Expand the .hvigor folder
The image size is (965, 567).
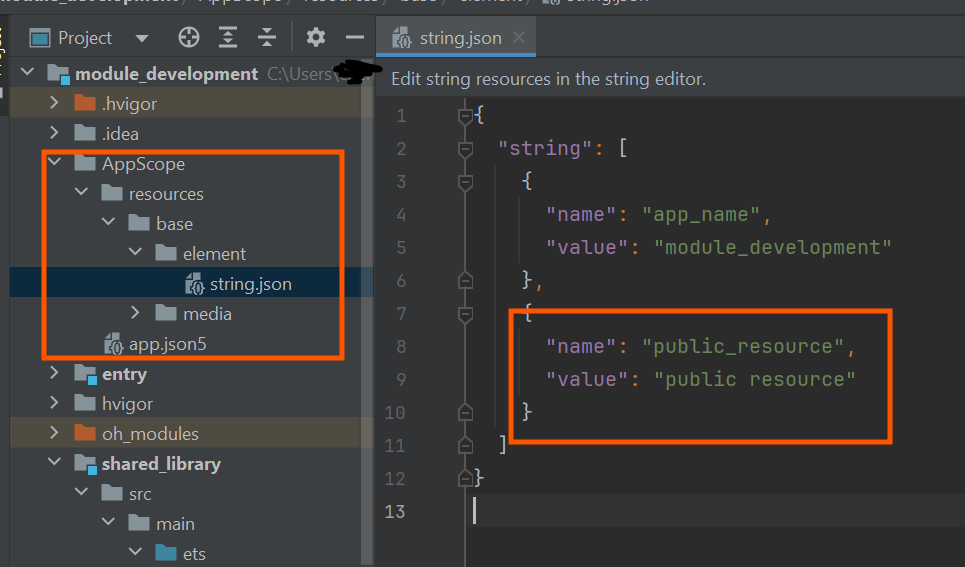(x=55, y=104)
